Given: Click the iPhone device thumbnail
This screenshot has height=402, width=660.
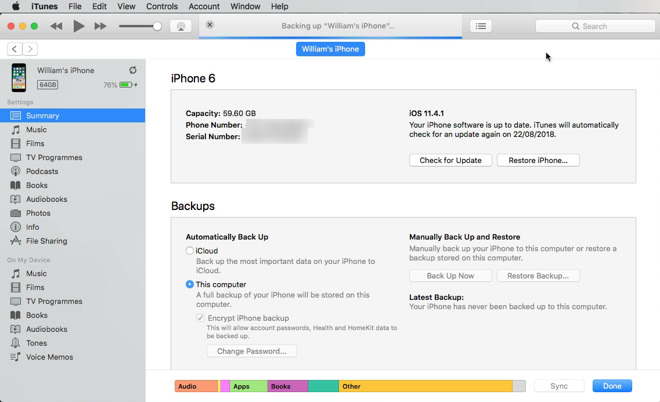Looking at the screenshot, I should (x=19, y=77).
